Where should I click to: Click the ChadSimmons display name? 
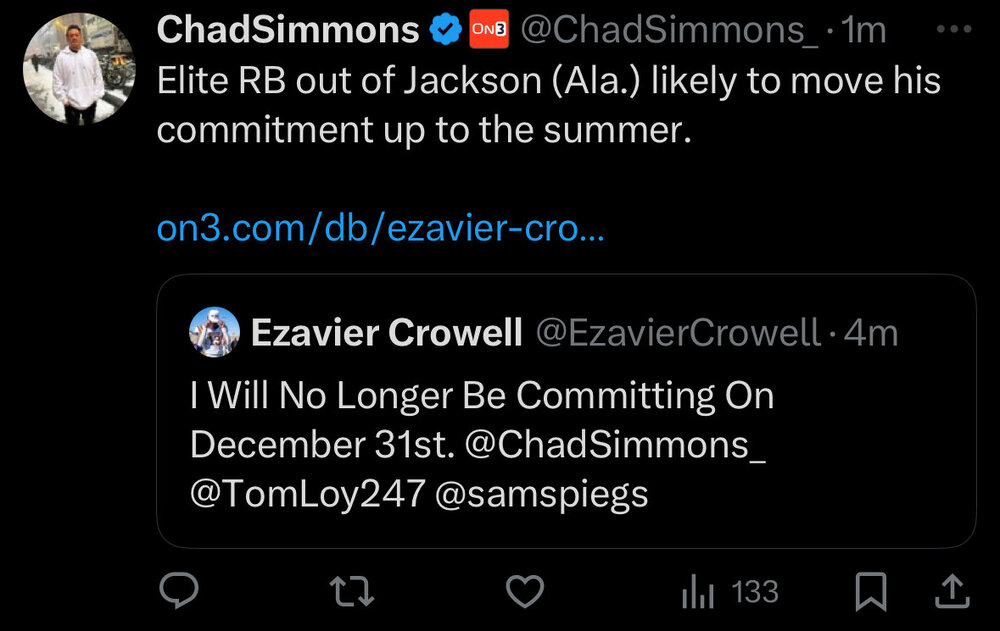point(287,31)
